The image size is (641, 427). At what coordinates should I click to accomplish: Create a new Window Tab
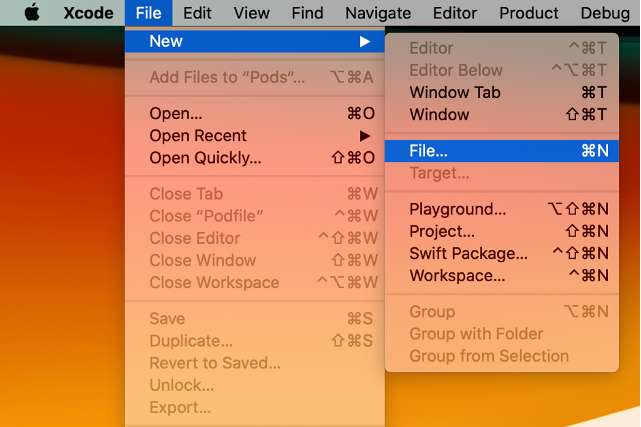pos(502,92)
